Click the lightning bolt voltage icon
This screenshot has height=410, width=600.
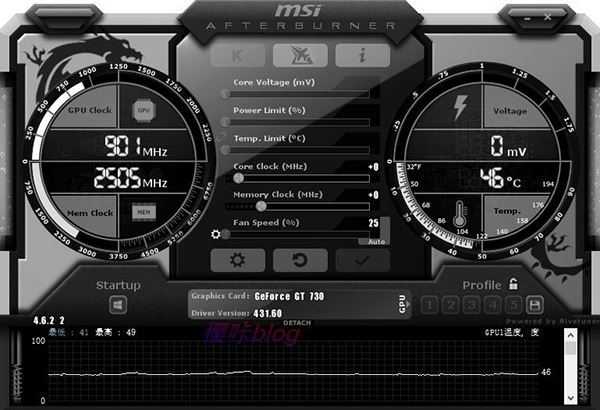click(x=460, y=107)
